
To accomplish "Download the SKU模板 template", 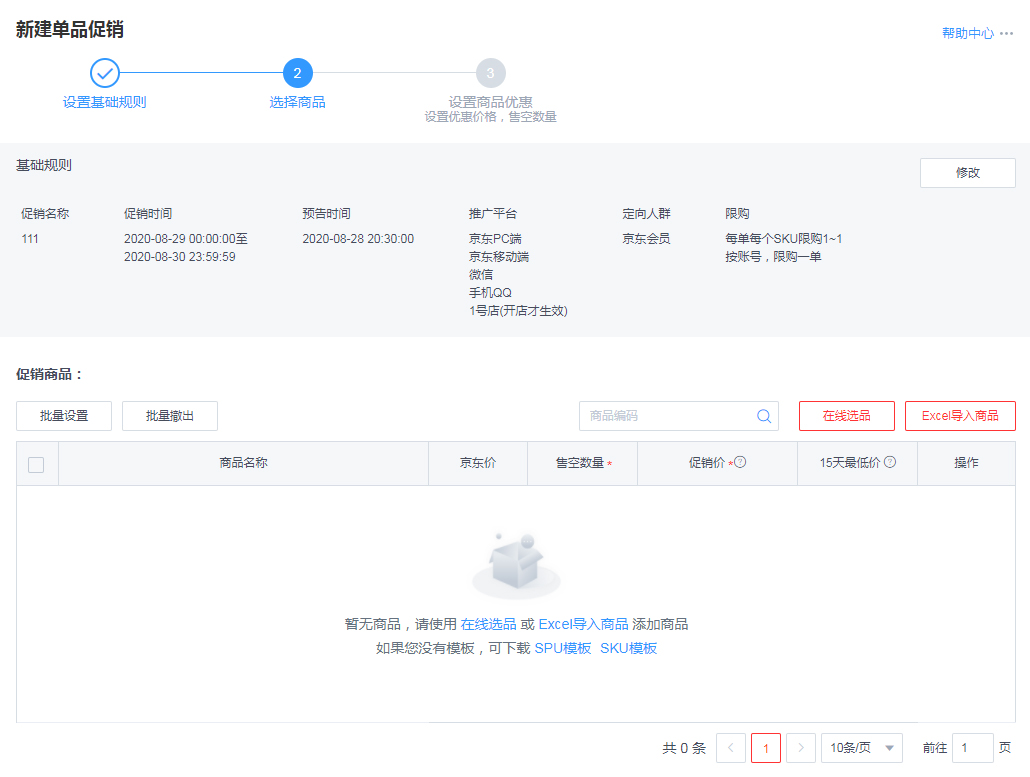I will coord(630,647).
